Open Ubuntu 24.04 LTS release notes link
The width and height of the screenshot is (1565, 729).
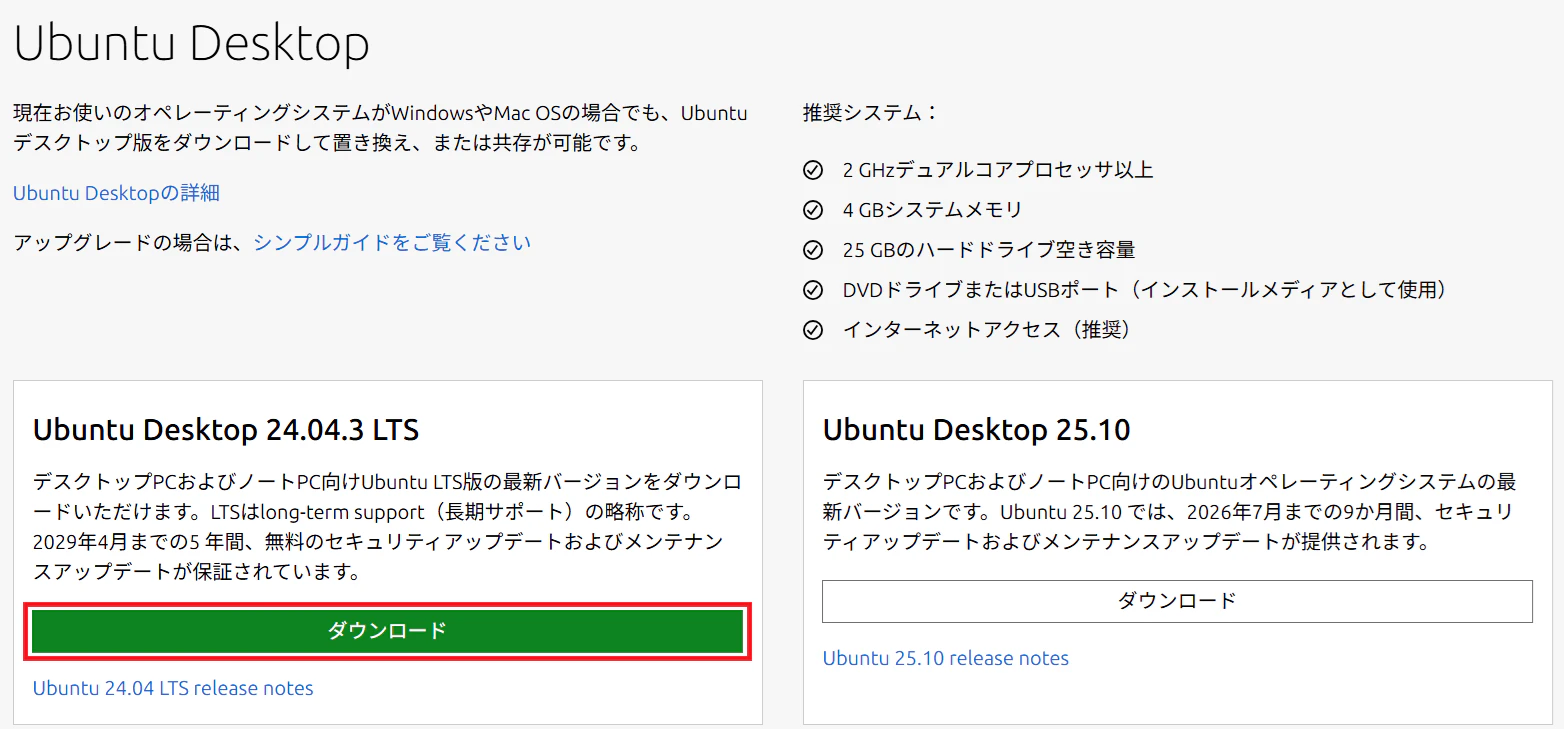pyautogui.click(x=173, y=688)
